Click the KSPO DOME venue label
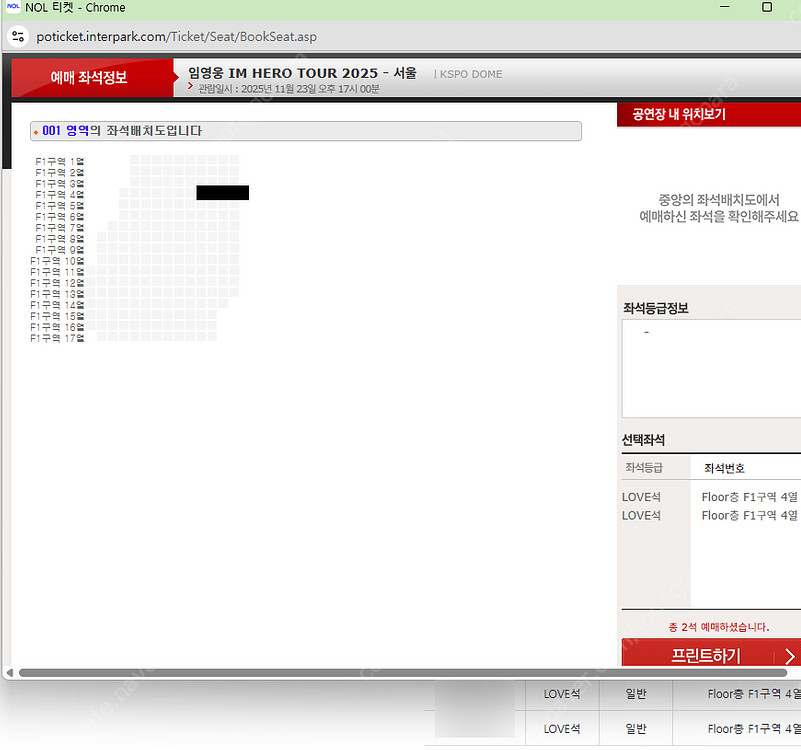 (x=470, y=74)
